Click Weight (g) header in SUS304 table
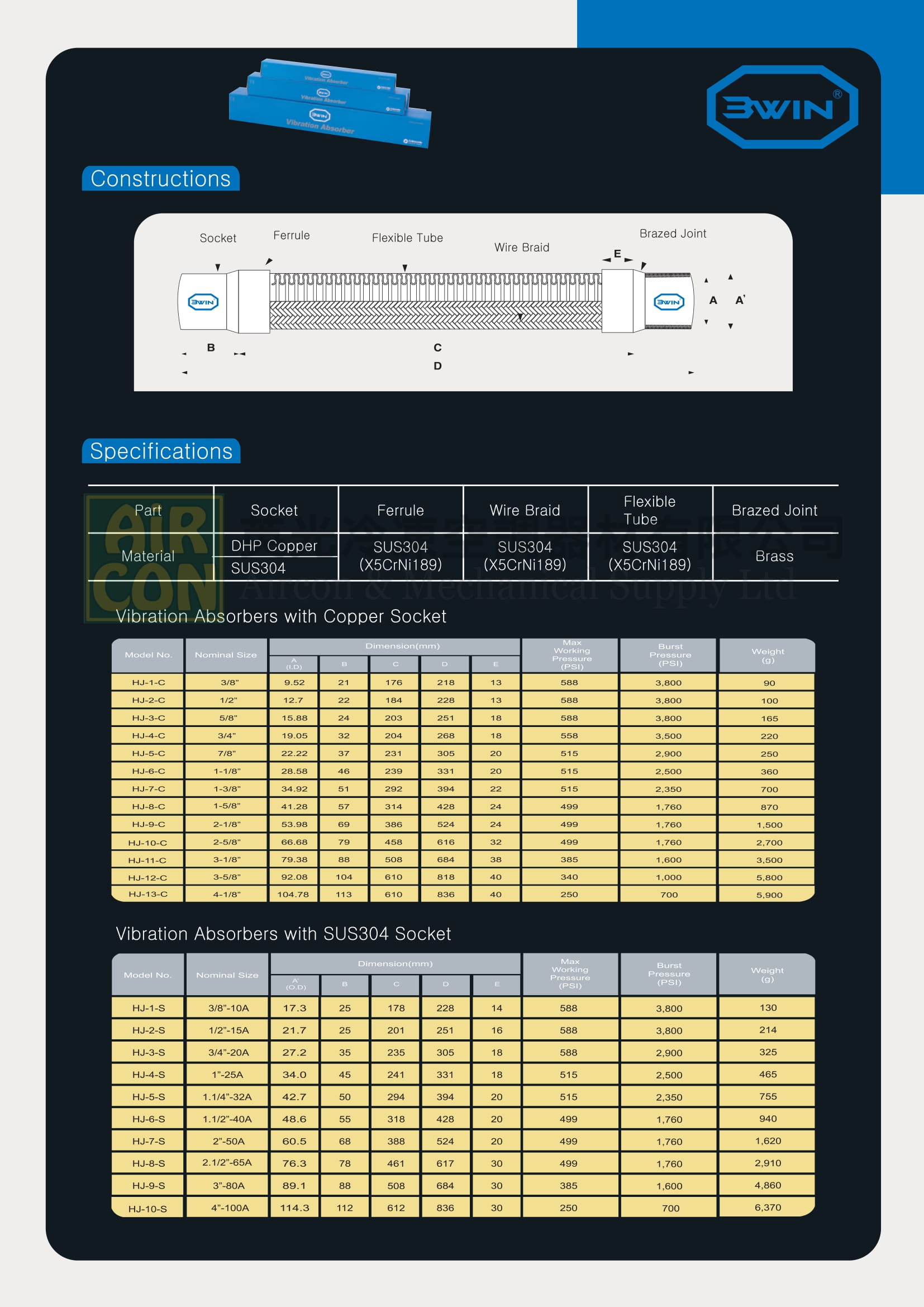The height and width of the screenshot is (1307, 924). (767, 975)
